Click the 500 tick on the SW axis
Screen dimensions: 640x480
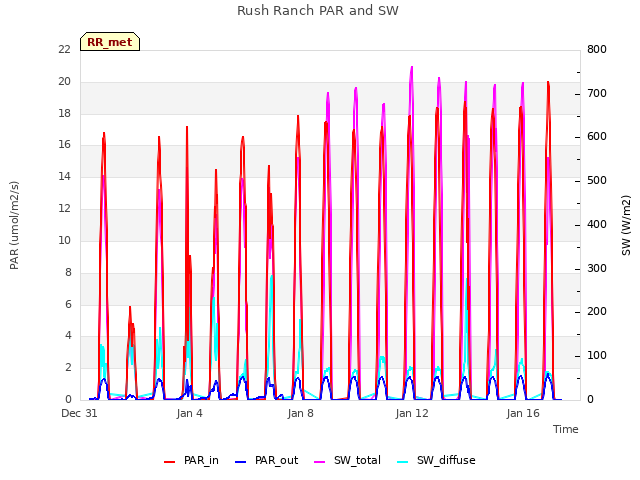[596, 180]
